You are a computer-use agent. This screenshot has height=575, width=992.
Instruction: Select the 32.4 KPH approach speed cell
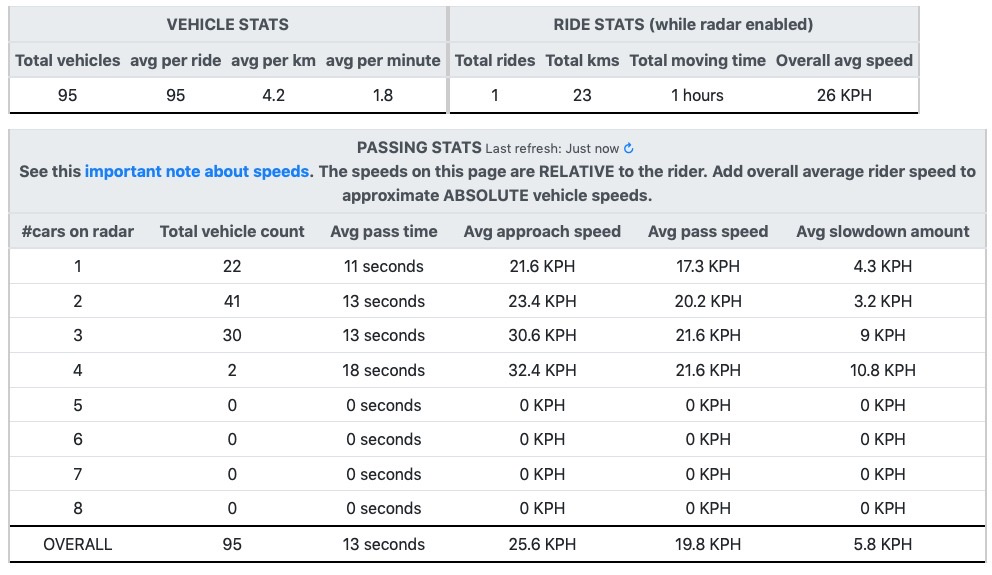pyautogui.click(x=542, y=370)
